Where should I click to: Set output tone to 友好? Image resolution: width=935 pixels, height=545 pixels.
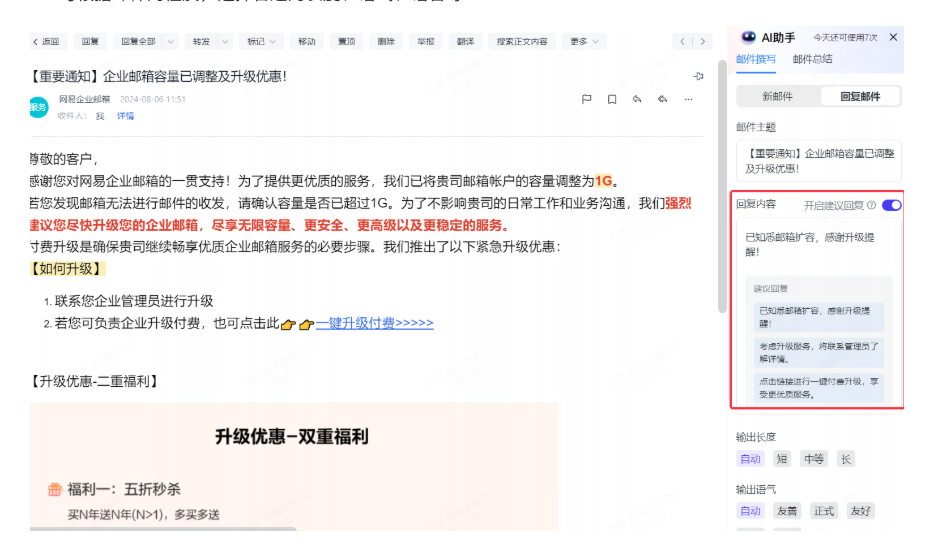tap(860, 510)
